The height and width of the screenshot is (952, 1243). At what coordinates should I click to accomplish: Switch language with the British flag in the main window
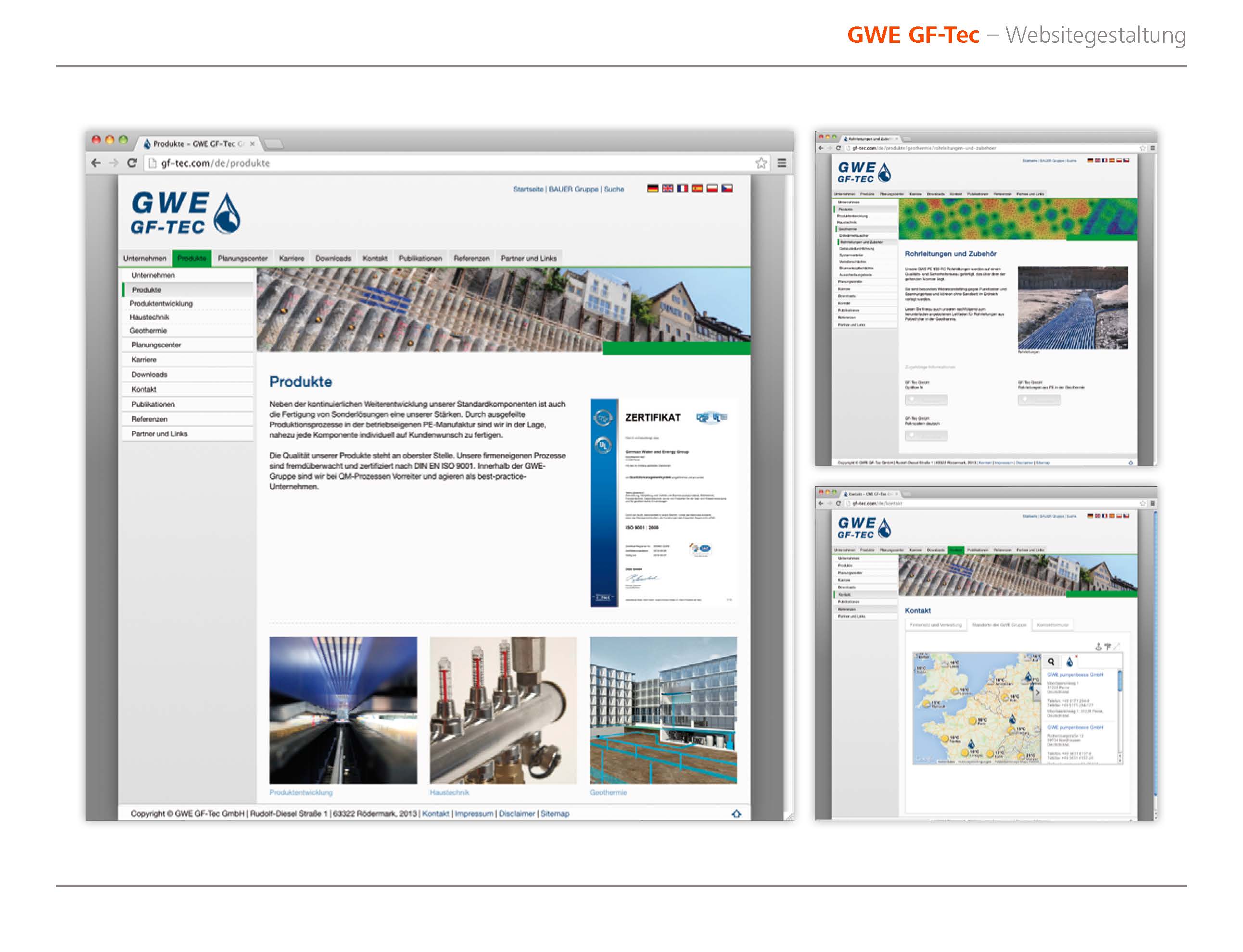667,188
